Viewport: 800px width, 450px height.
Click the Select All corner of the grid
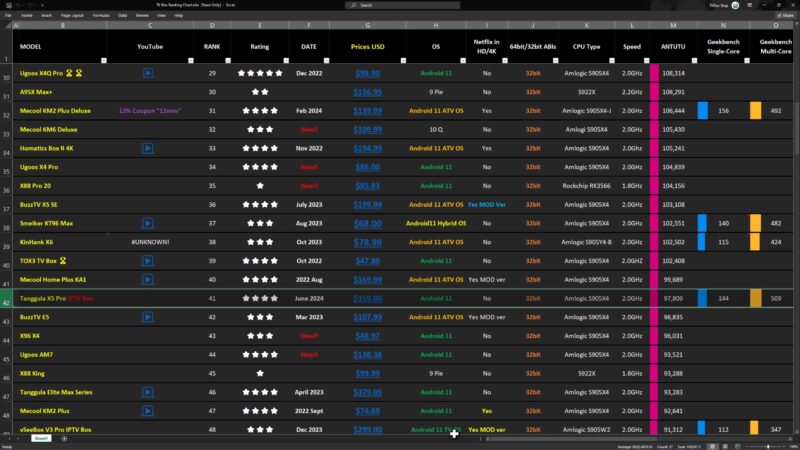(6, 25)
